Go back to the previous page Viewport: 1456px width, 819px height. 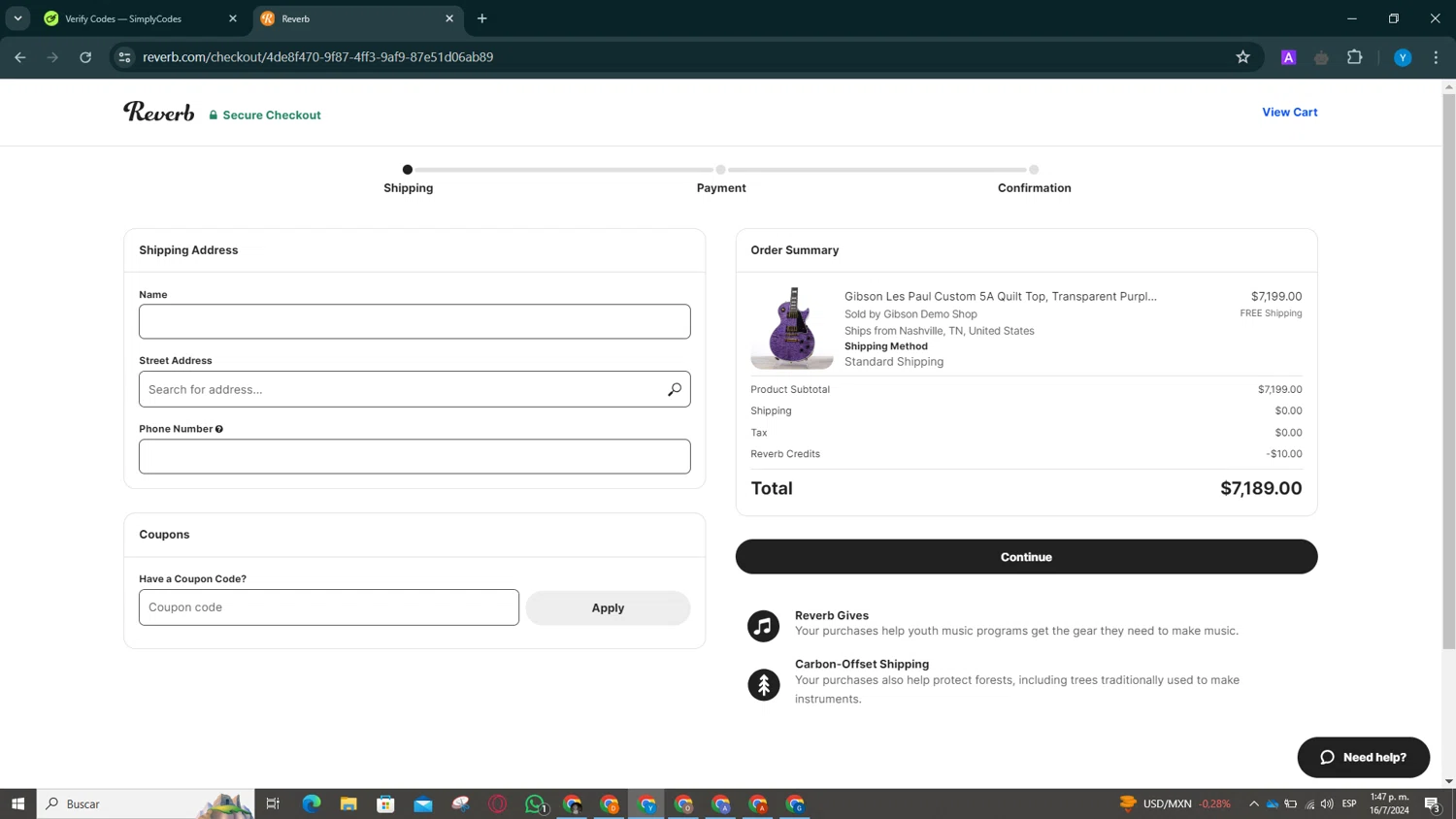(20, 57)
